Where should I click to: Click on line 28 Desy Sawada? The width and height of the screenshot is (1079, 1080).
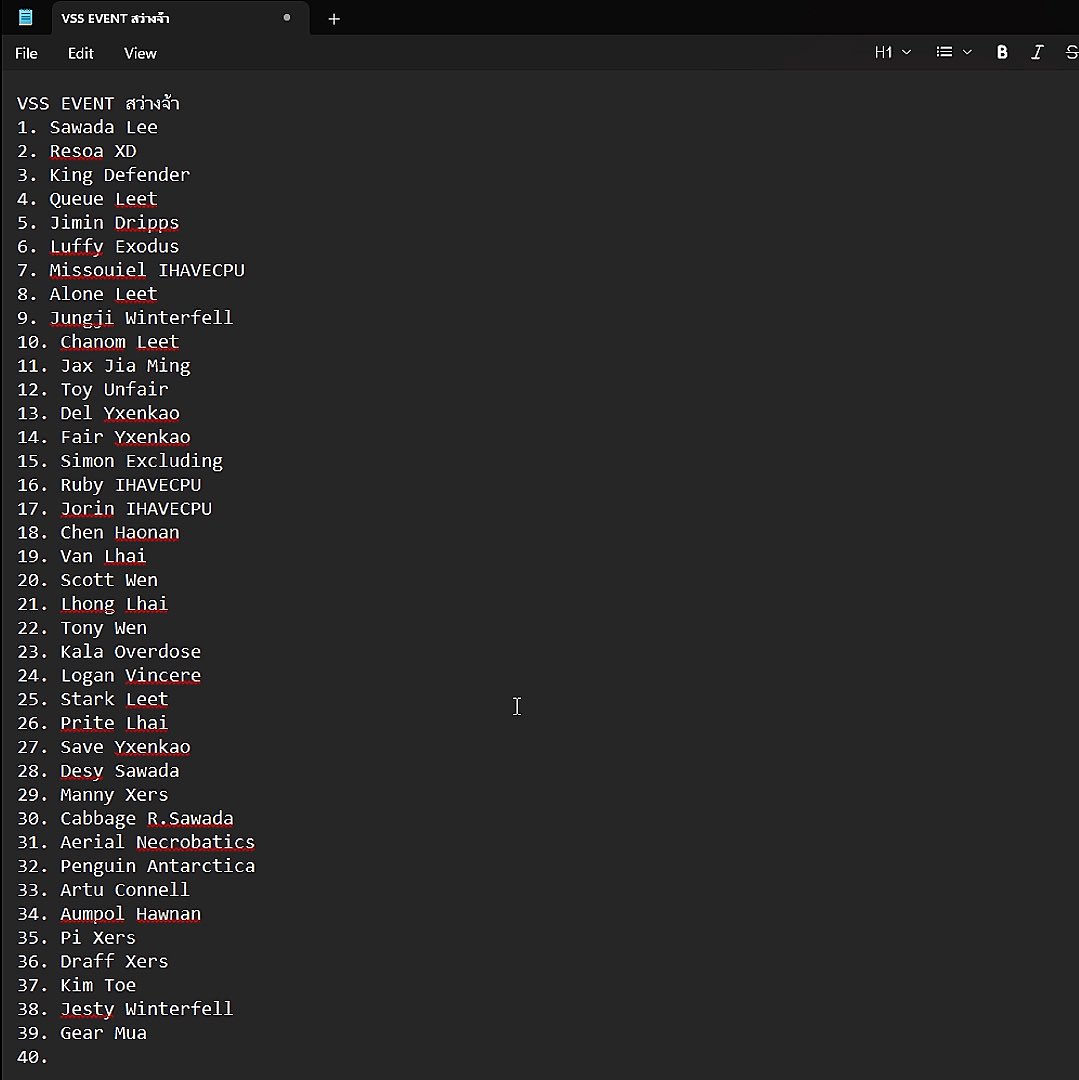point(98,771)
